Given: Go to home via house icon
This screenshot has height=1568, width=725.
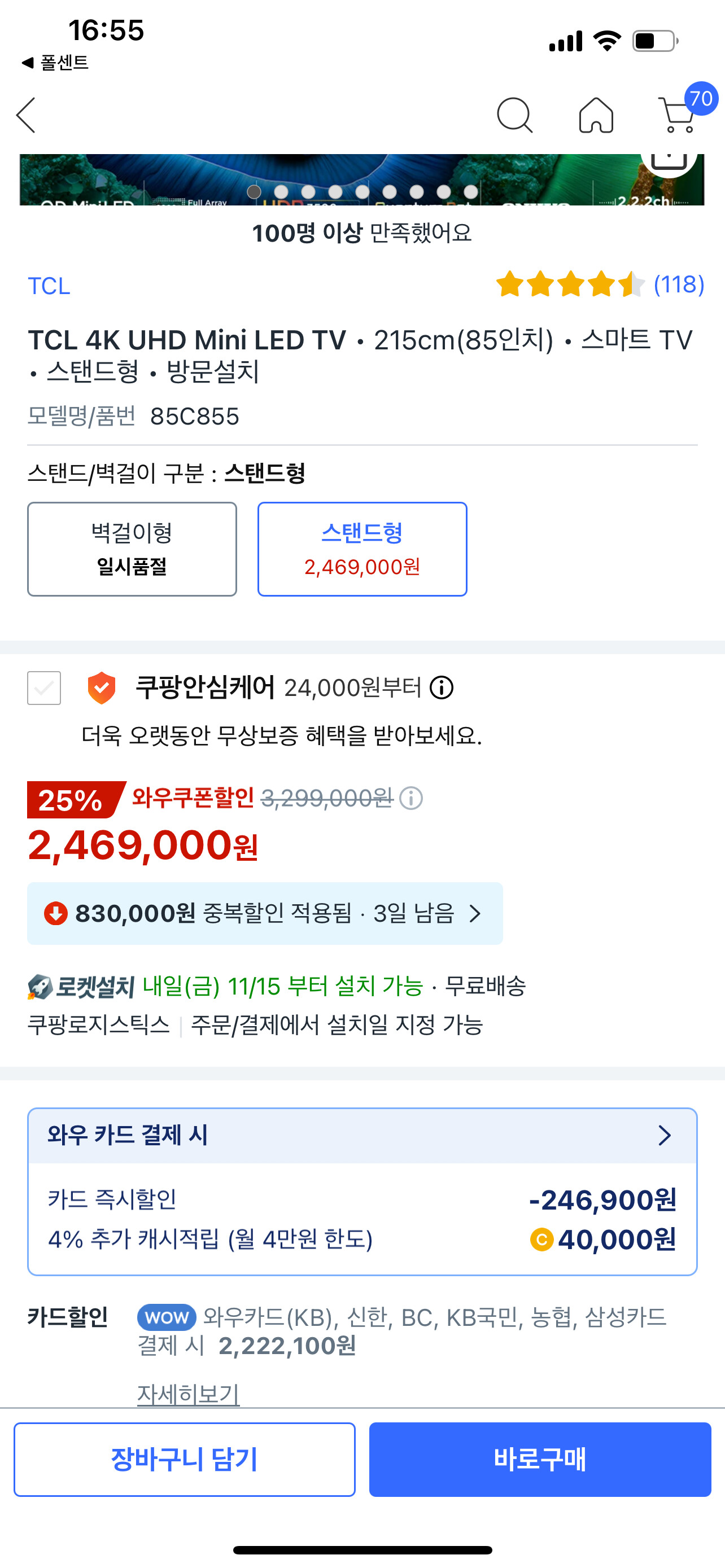Looking at the screenshot, I should click(x=596, y=115).
